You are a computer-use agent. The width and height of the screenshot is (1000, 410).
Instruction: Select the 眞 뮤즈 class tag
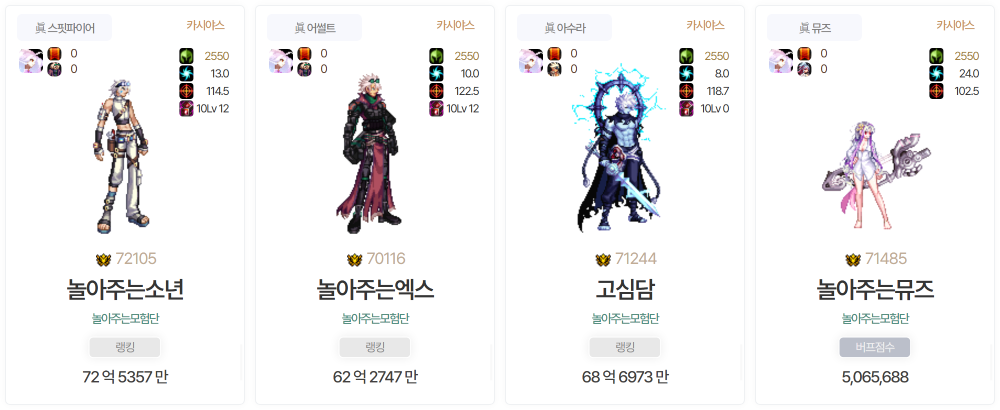point(814,27)
